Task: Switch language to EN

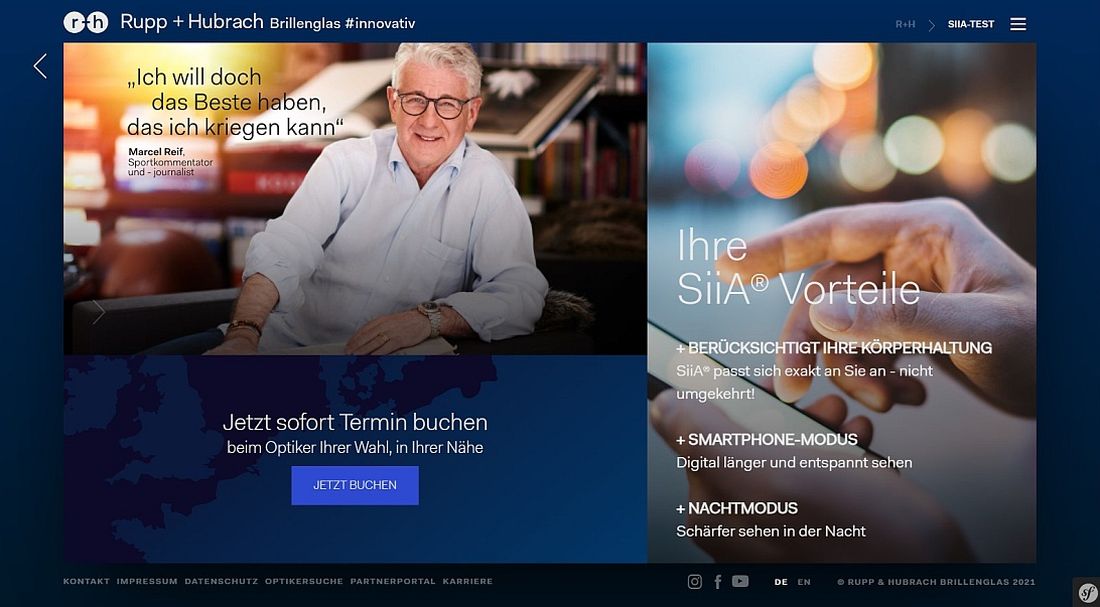Action: 804,582
